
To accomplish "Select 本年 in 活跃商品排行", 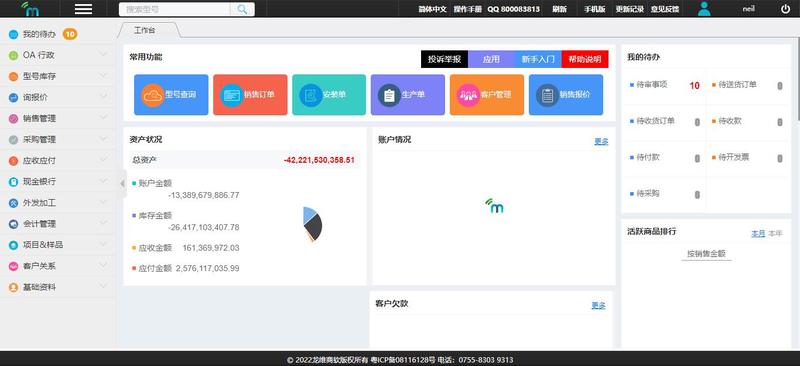I will [775, 233].
